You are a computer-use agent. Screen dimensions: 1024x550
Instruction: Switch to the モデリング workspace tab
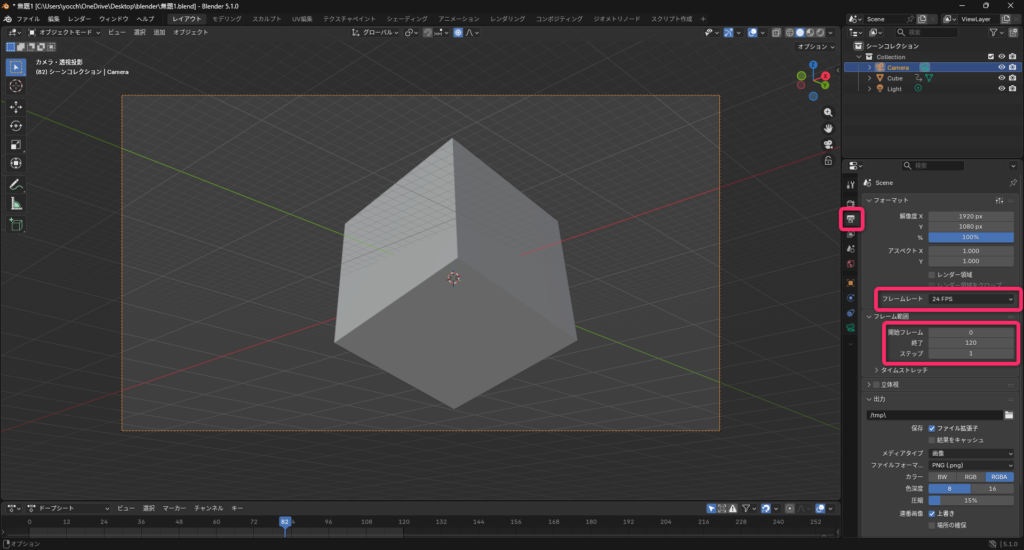tap(227, 19)
